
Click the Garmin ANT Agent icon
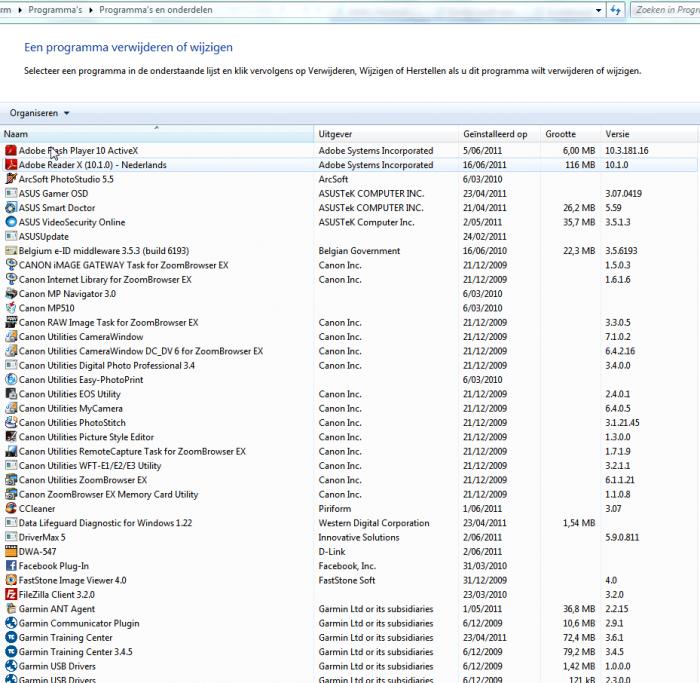(11, 608)
